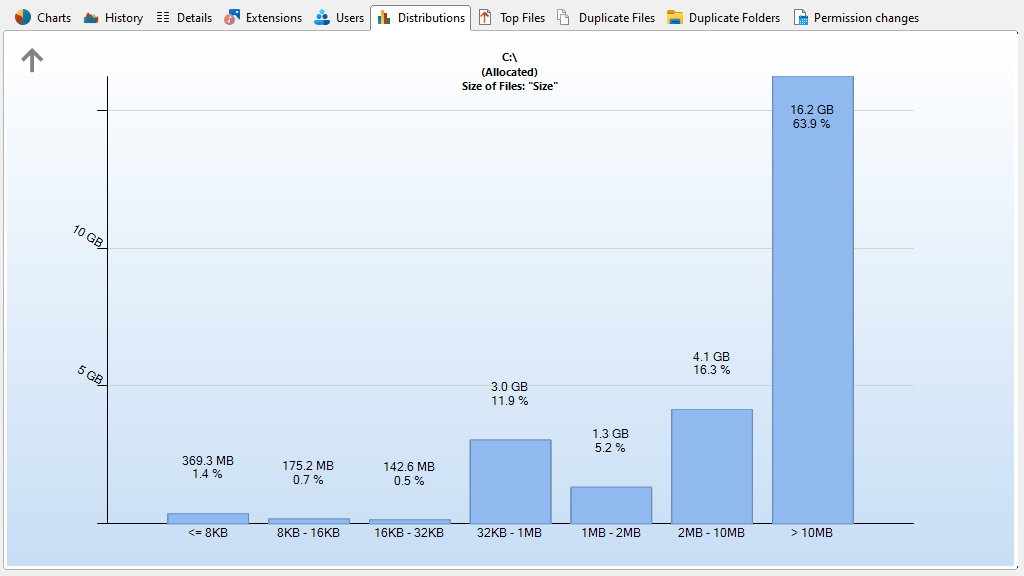Click the 16KB - 32KB axis label
The image size is (1024, 576).
(x=409, y=534)
